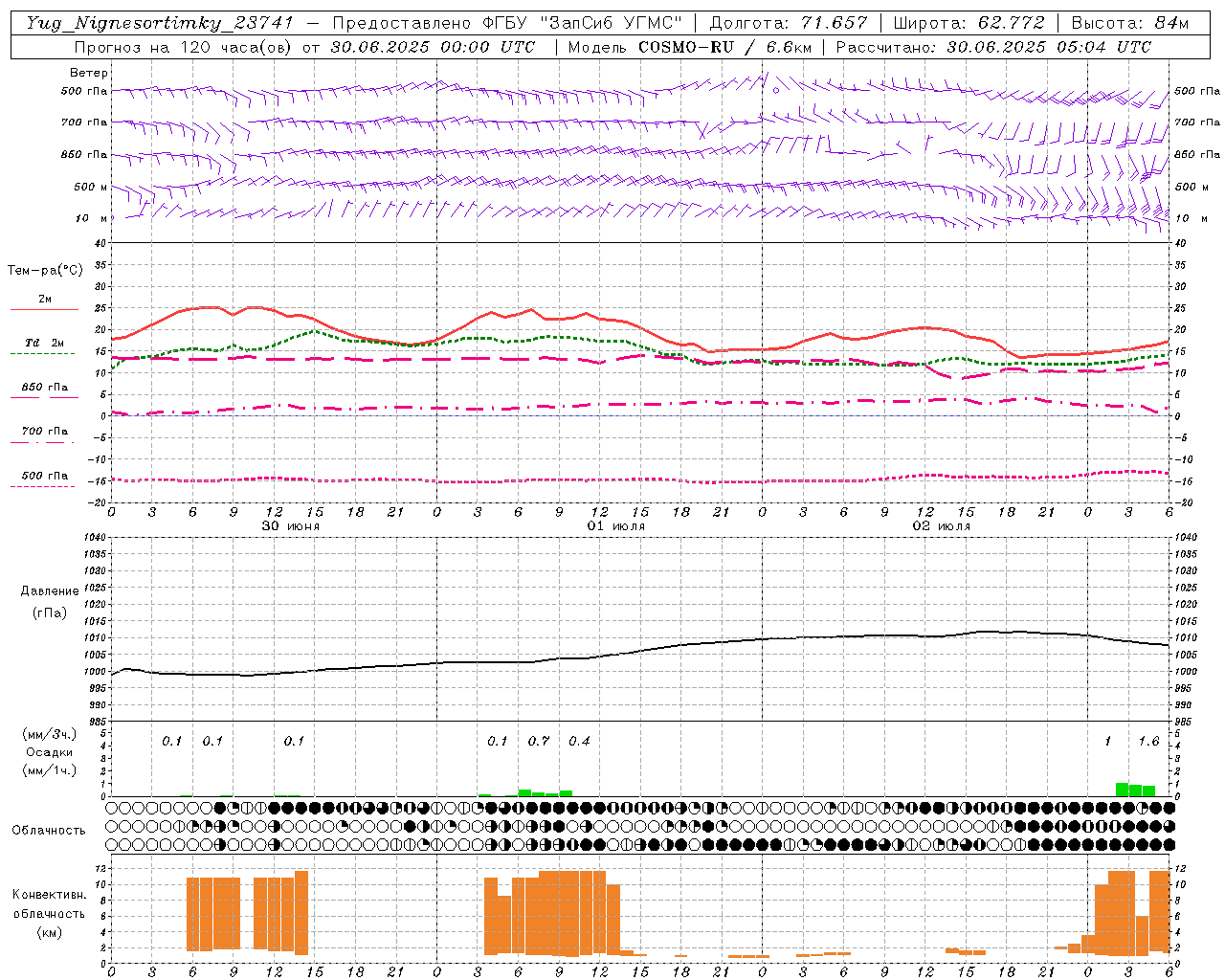
Task: Click the Давление pressure panel label
Action: coord(50,591)
